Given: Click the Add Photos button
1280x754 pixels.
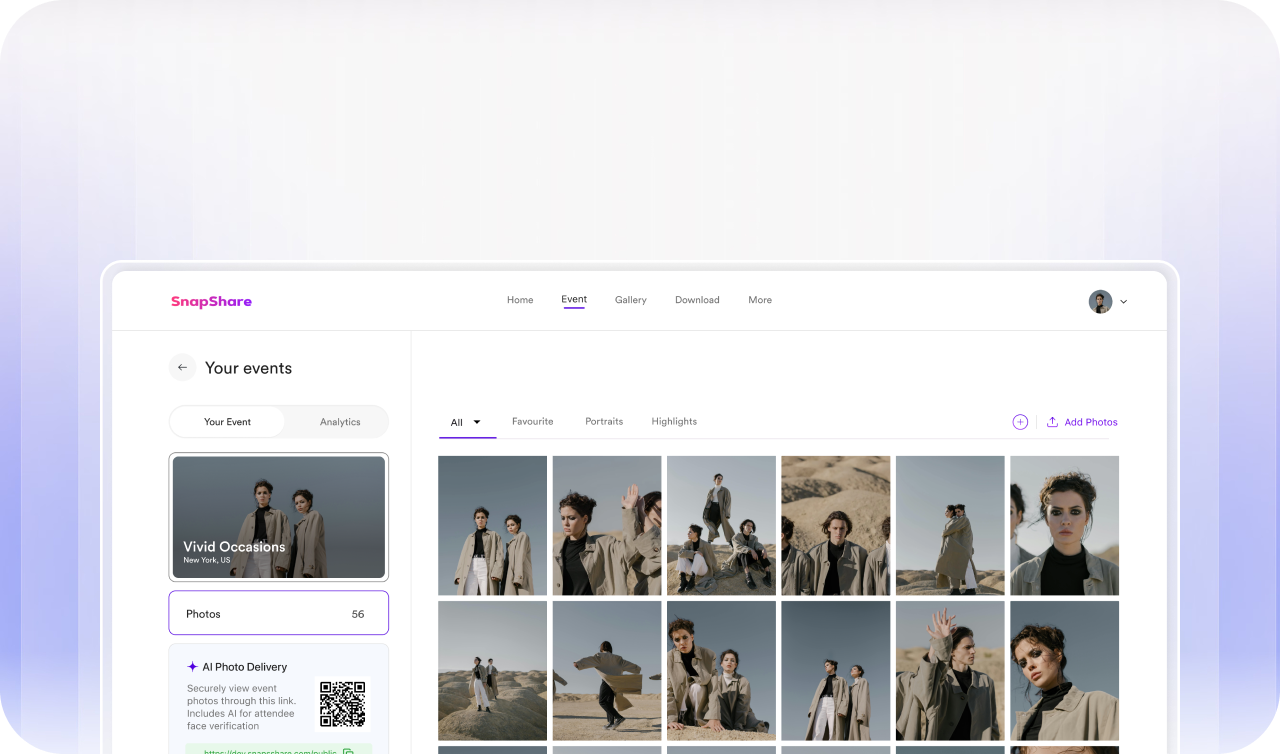Looking at the screenshot, I should tap(1090, 422).
